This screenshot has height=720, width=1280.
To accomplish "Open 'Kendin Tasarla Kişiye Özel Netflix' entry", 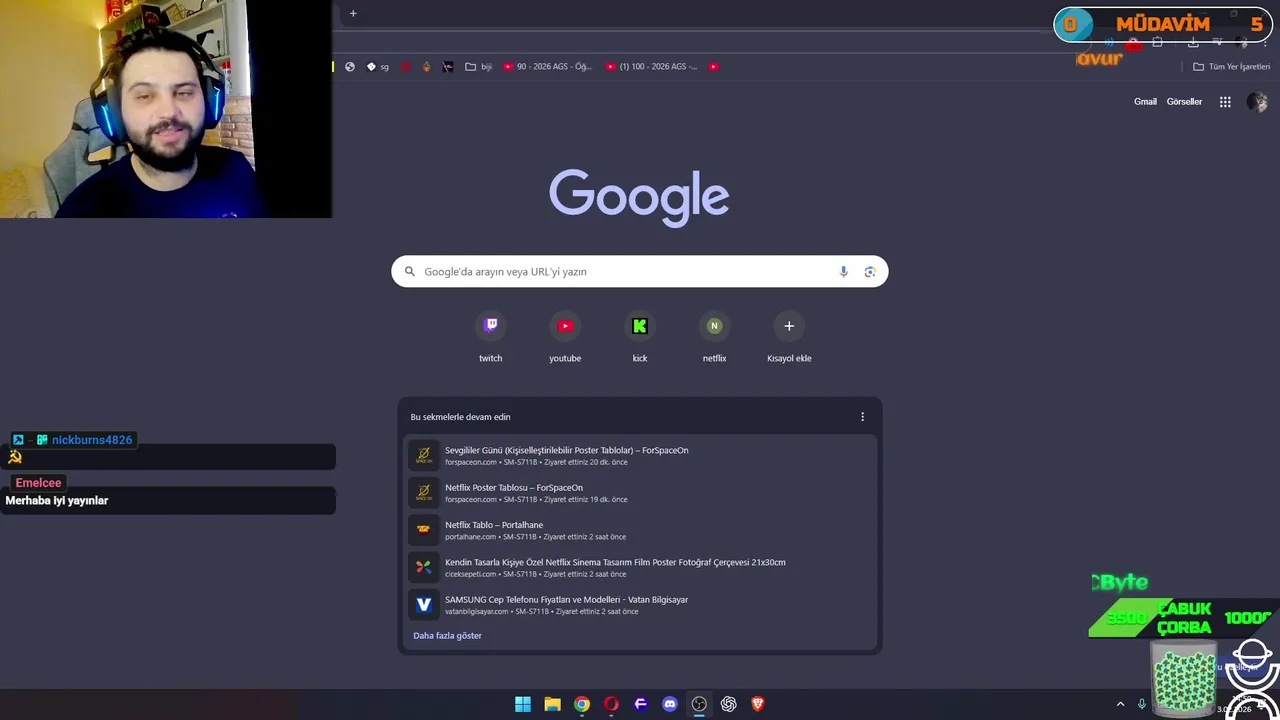I will pos(640,567).
